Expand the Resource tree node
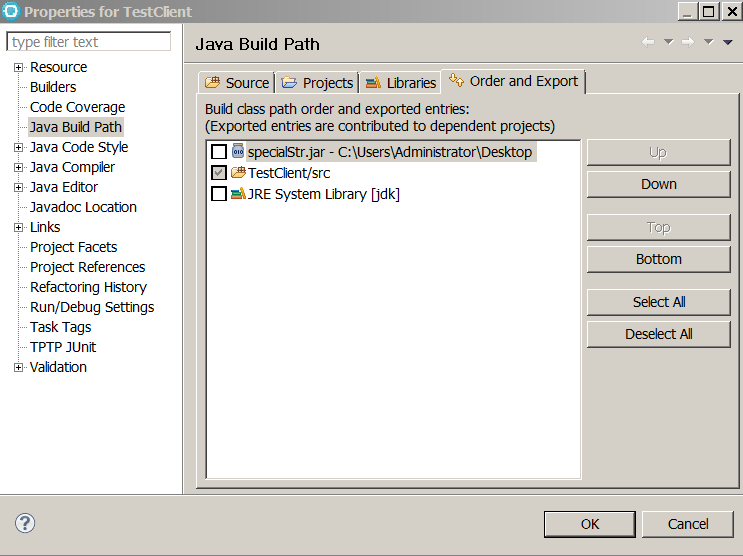The height and width of the screenshot is (556, 743). pyautogui.click(x=18, y=67)
